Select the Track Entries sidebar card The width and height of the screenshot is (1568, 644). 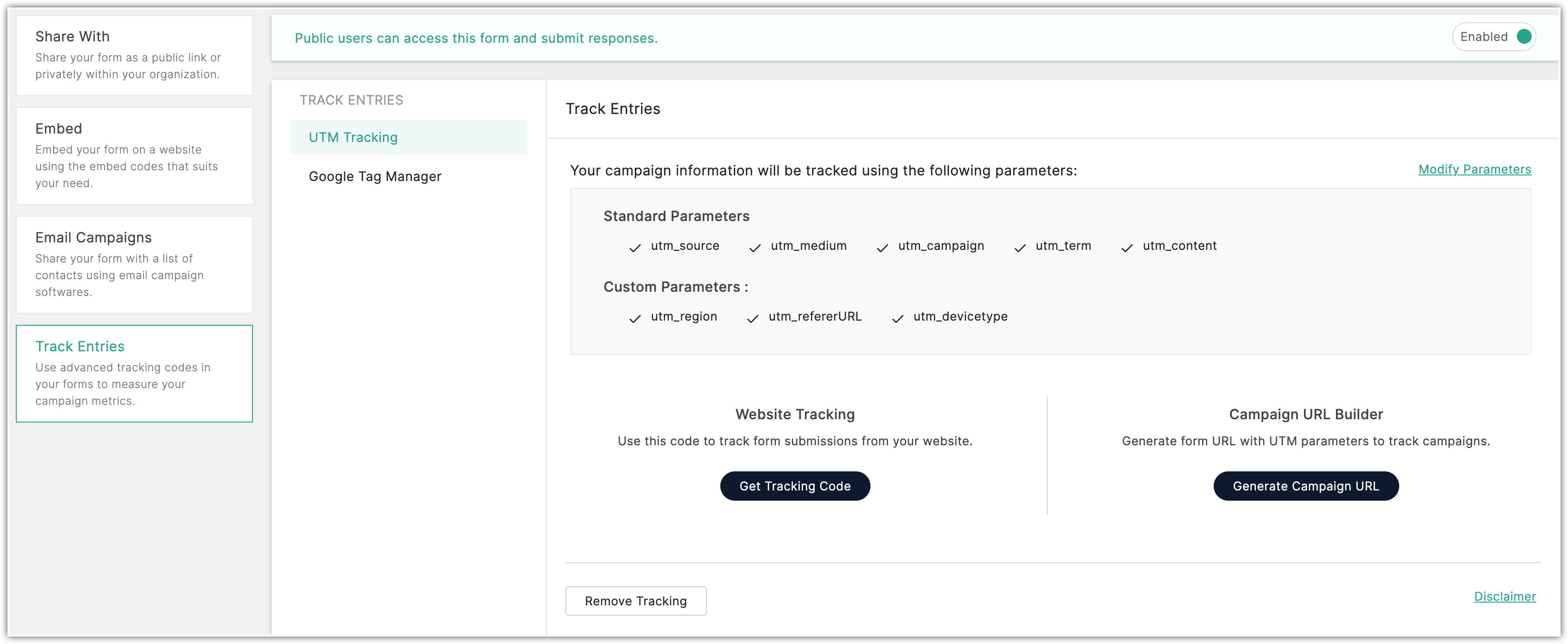pyautogui.click(x=134, y=373)
